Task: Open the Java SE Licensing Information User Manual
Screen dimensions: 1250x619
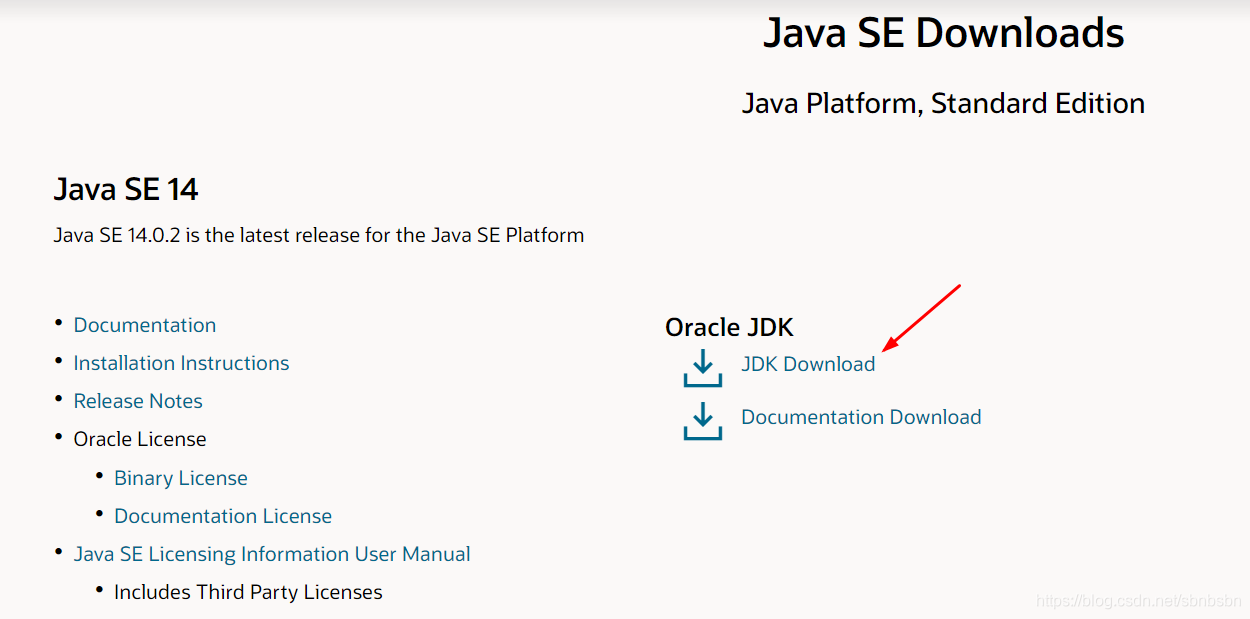Action: tap(271, 553)
